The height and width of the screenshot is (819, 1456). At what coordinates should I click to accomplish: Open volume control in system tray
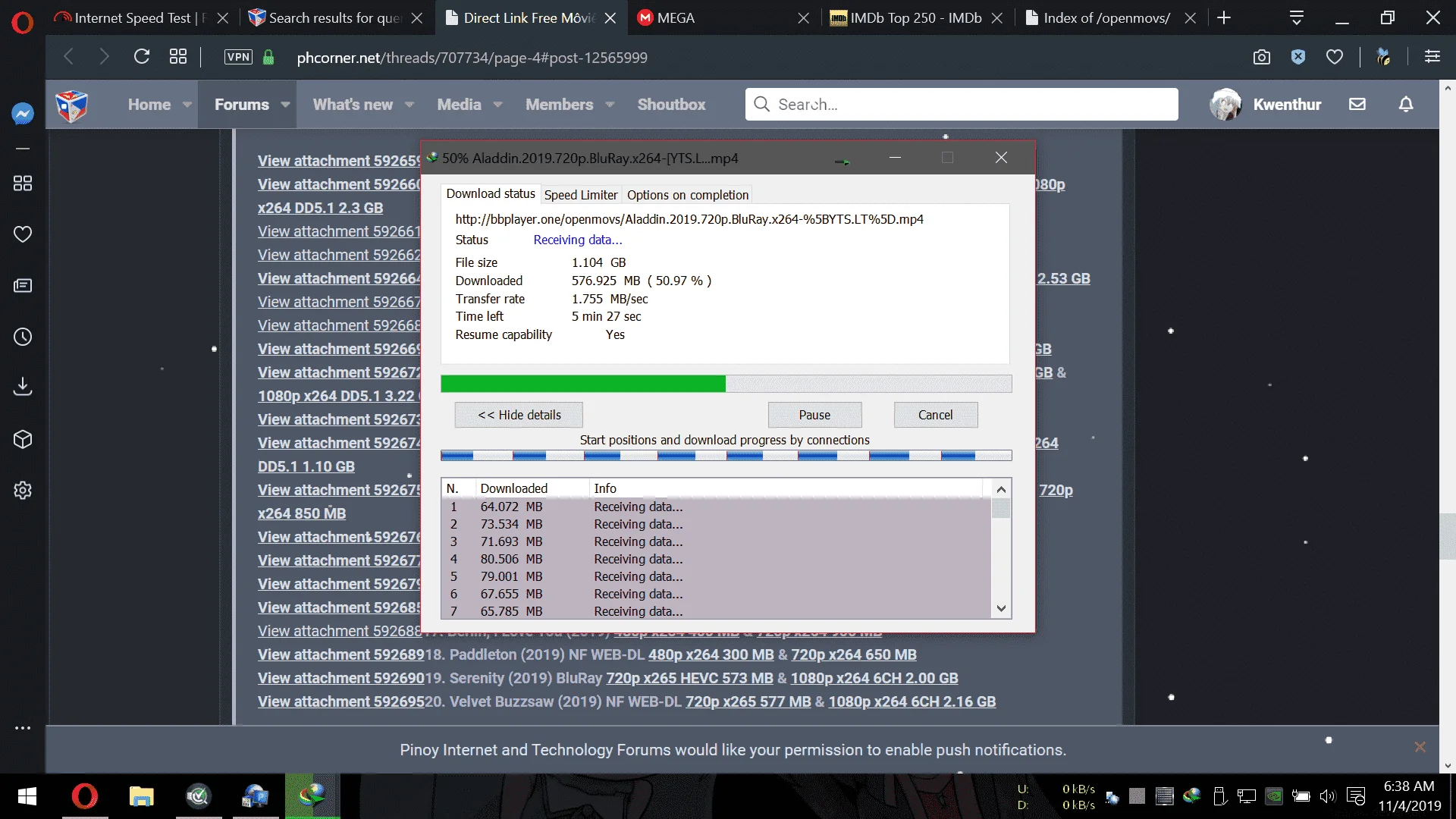click(1327, 796)
